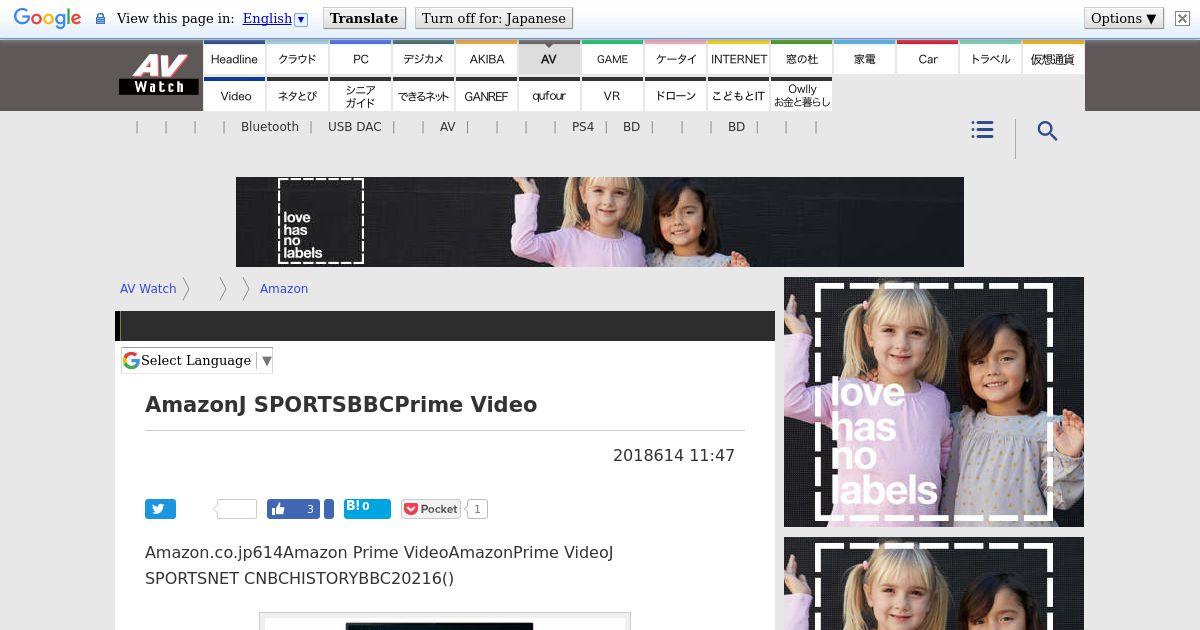Click the AV Watch breadcrumb link
This screenshot has width=1200, height=630.
pos(148,288)
